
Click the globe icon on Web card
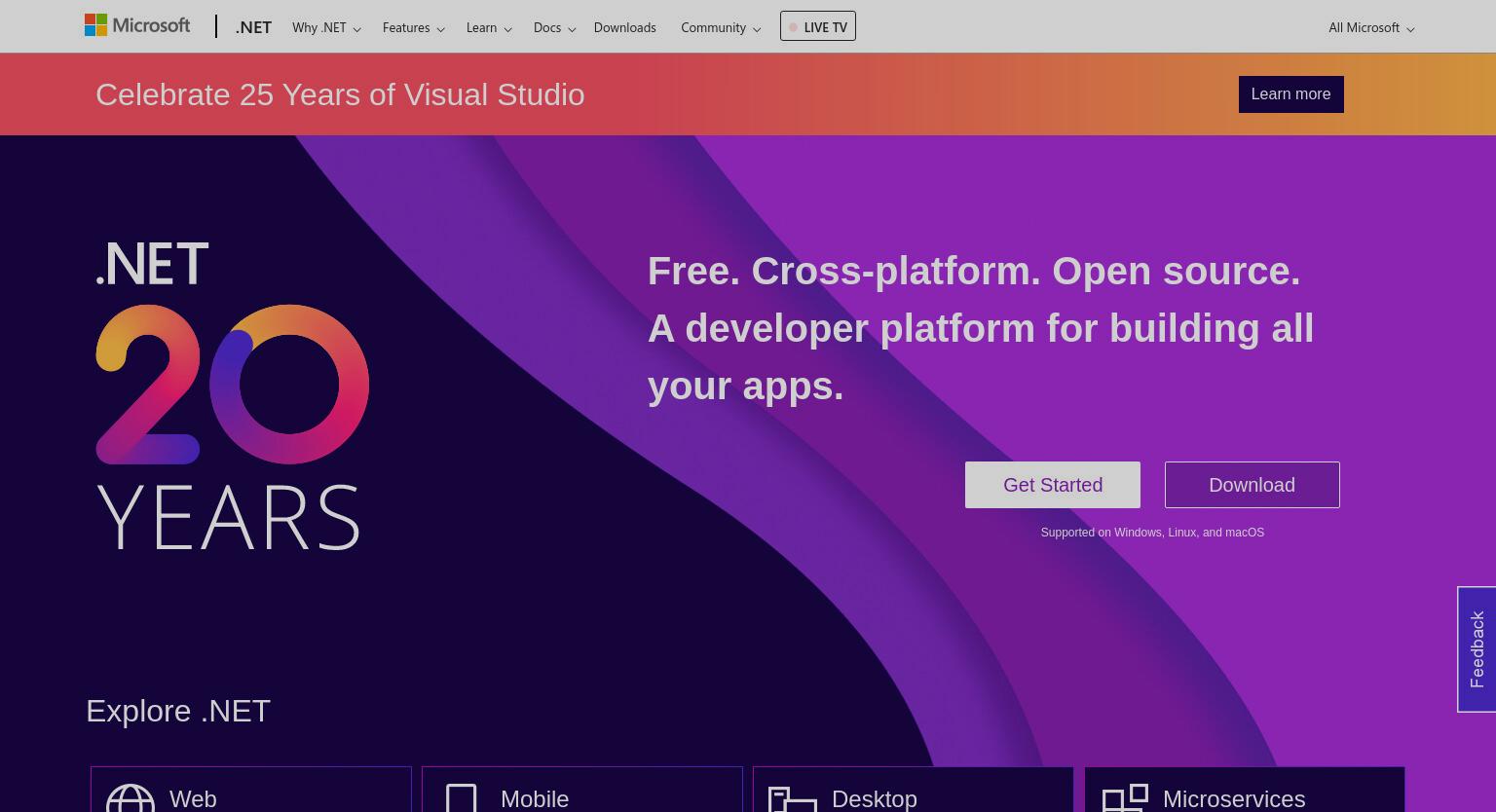(131, 797)
